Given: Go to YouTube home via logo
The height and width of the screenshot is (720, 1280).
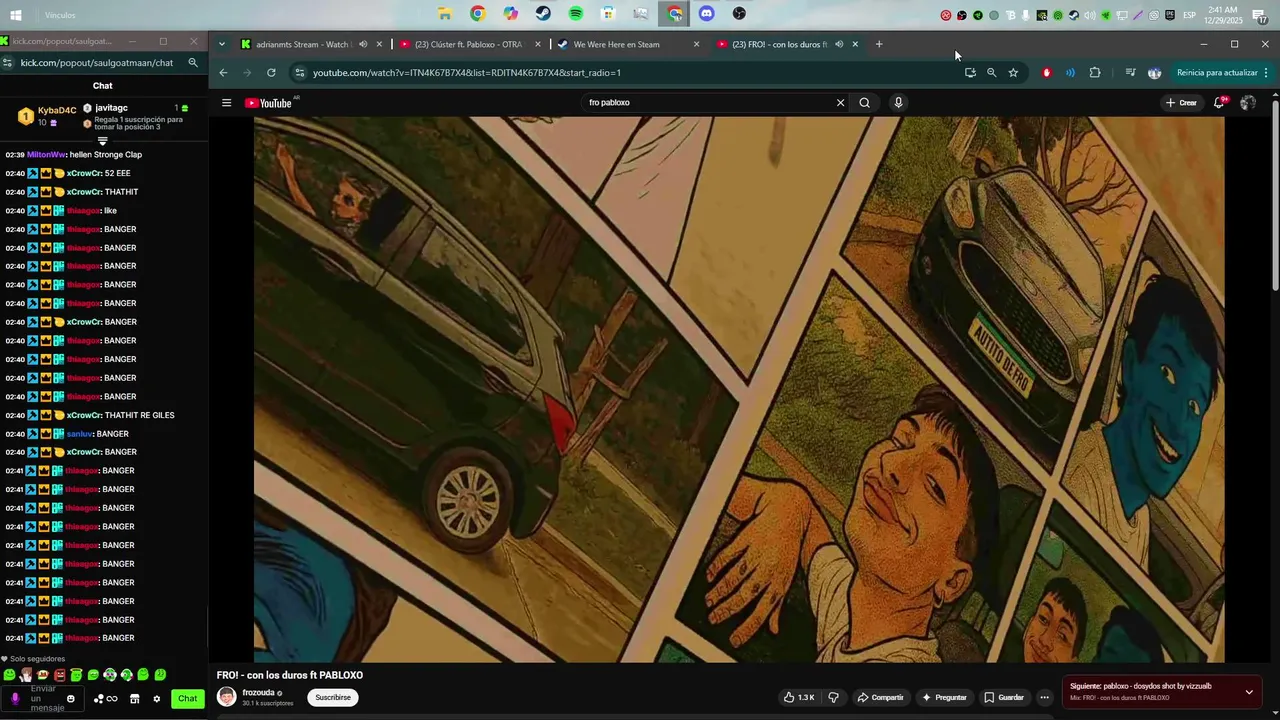Looking at the screenshot, I should (x=268, y=103).
